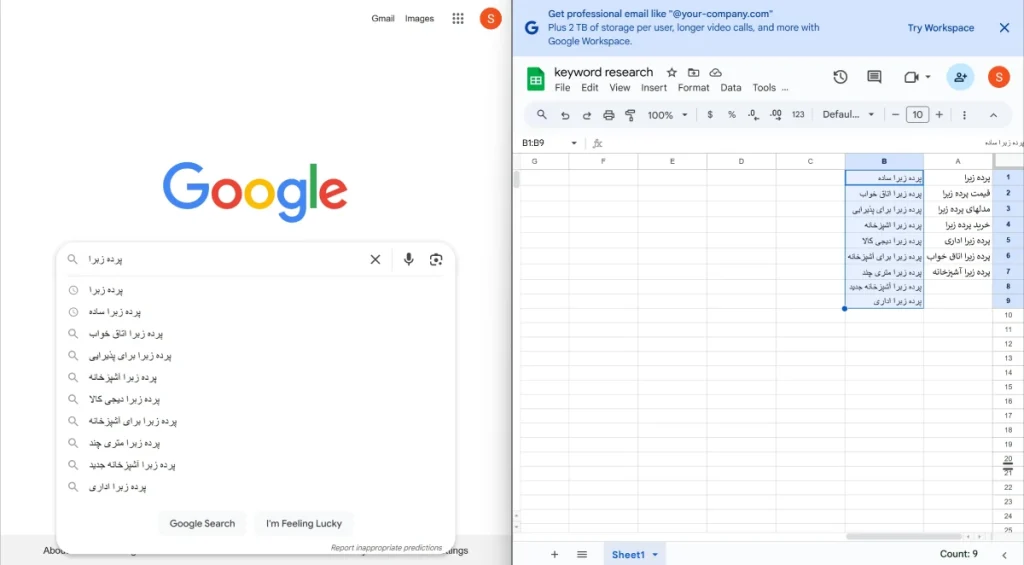Click the I'm Feeling Lucky button
Screen dimensions: 1024x565
(304, 523)
